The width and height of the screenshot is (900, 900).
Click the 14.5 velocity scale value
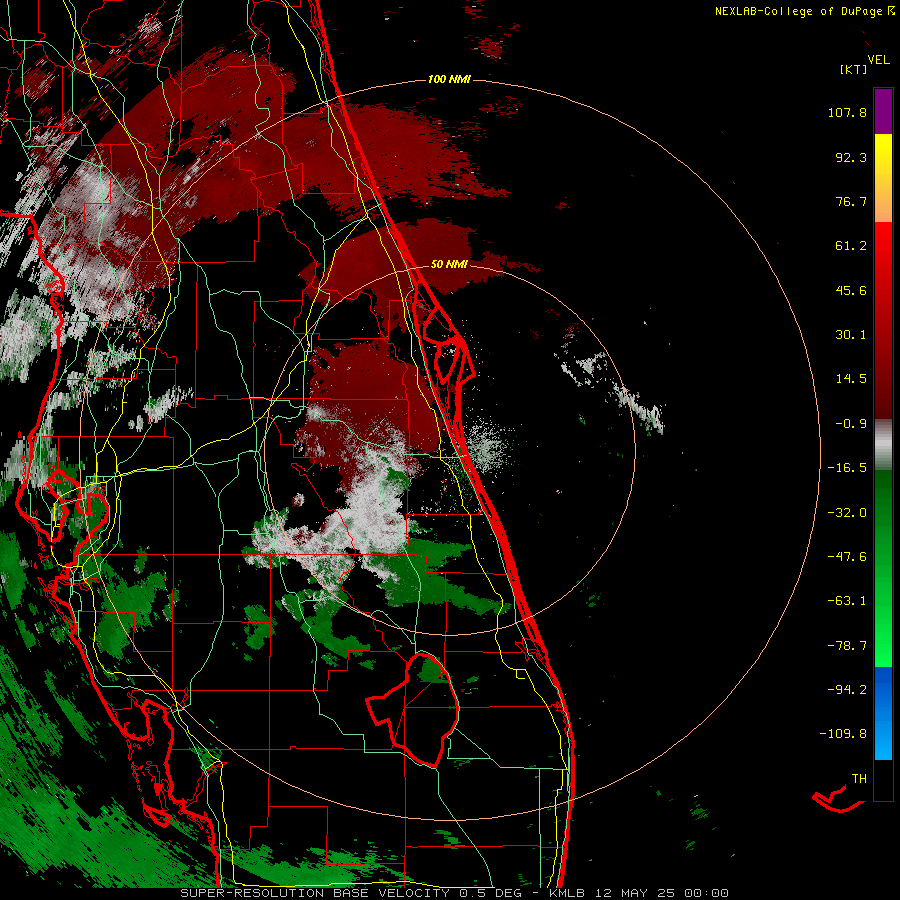click(x=851, y=379)
